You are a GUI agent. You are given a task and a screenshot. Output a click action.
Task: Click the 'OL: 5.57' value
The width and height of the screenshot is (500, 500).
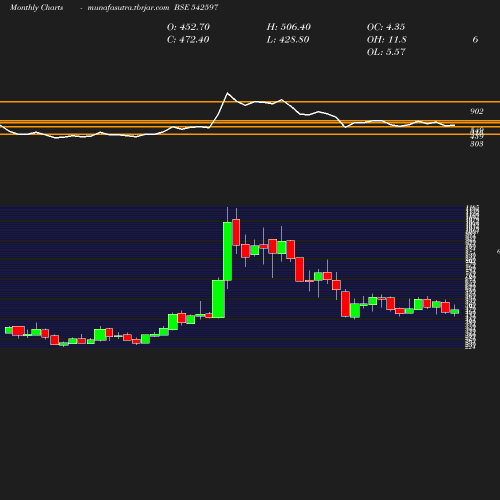[386, 52]
